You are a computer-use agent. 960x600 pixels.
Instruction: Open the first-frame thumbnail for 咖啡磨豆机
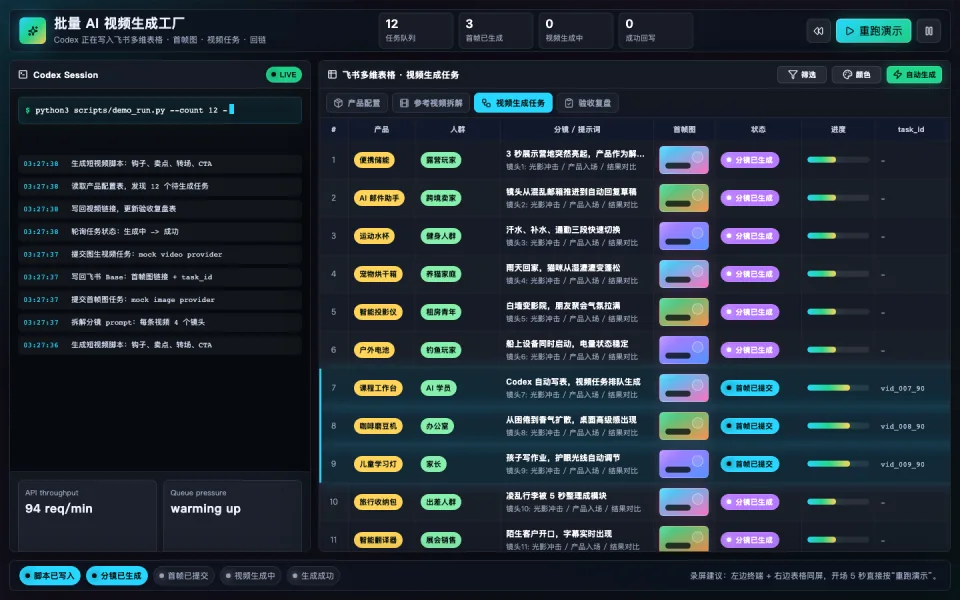(684, 426)
